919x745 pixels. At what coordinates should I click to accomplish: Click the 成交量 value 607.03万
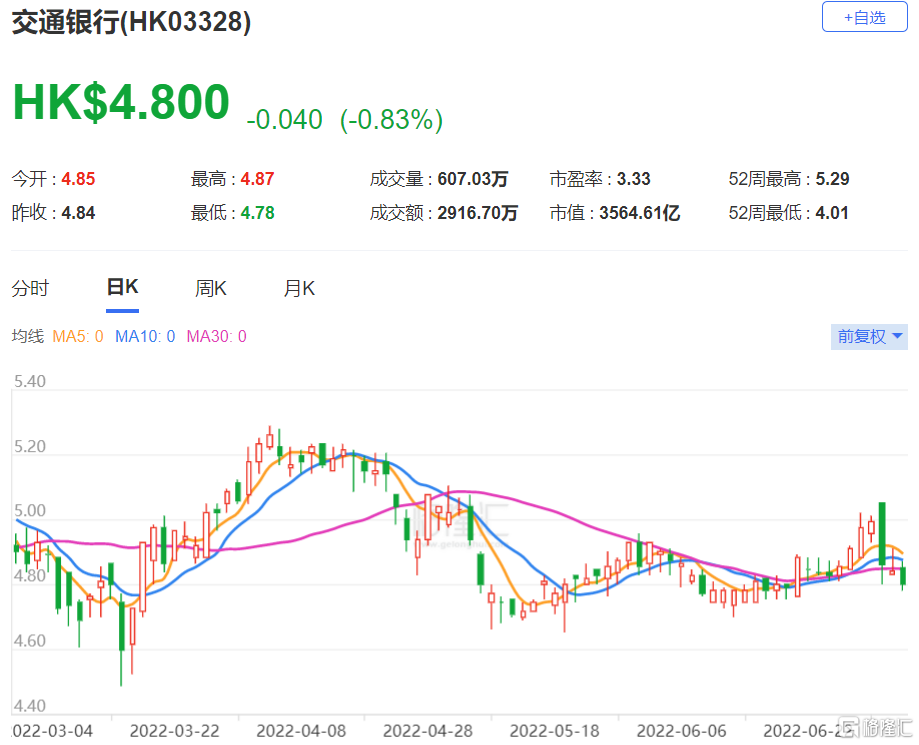pyautogui.click(x=472, y=179)
